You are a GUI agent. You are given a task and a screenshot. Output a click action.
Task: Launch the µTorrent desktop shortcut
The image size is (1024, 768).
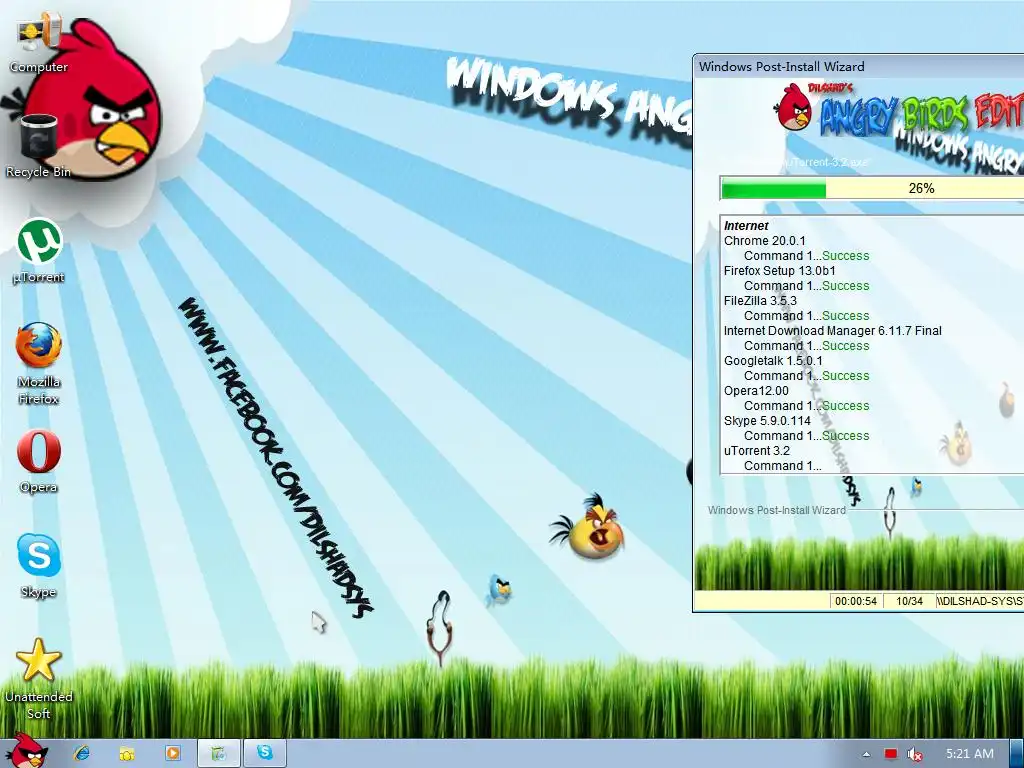[39, 251]
